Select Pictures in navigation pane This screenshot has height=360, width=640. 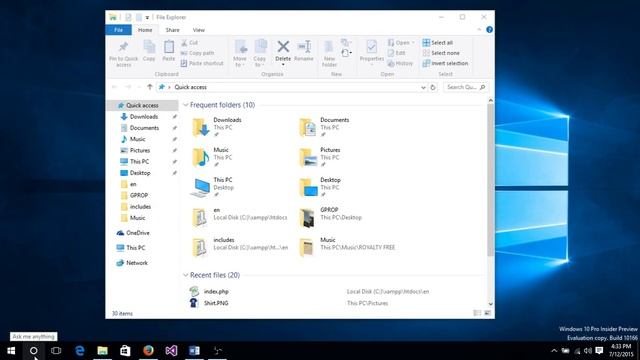click(140, 150)
